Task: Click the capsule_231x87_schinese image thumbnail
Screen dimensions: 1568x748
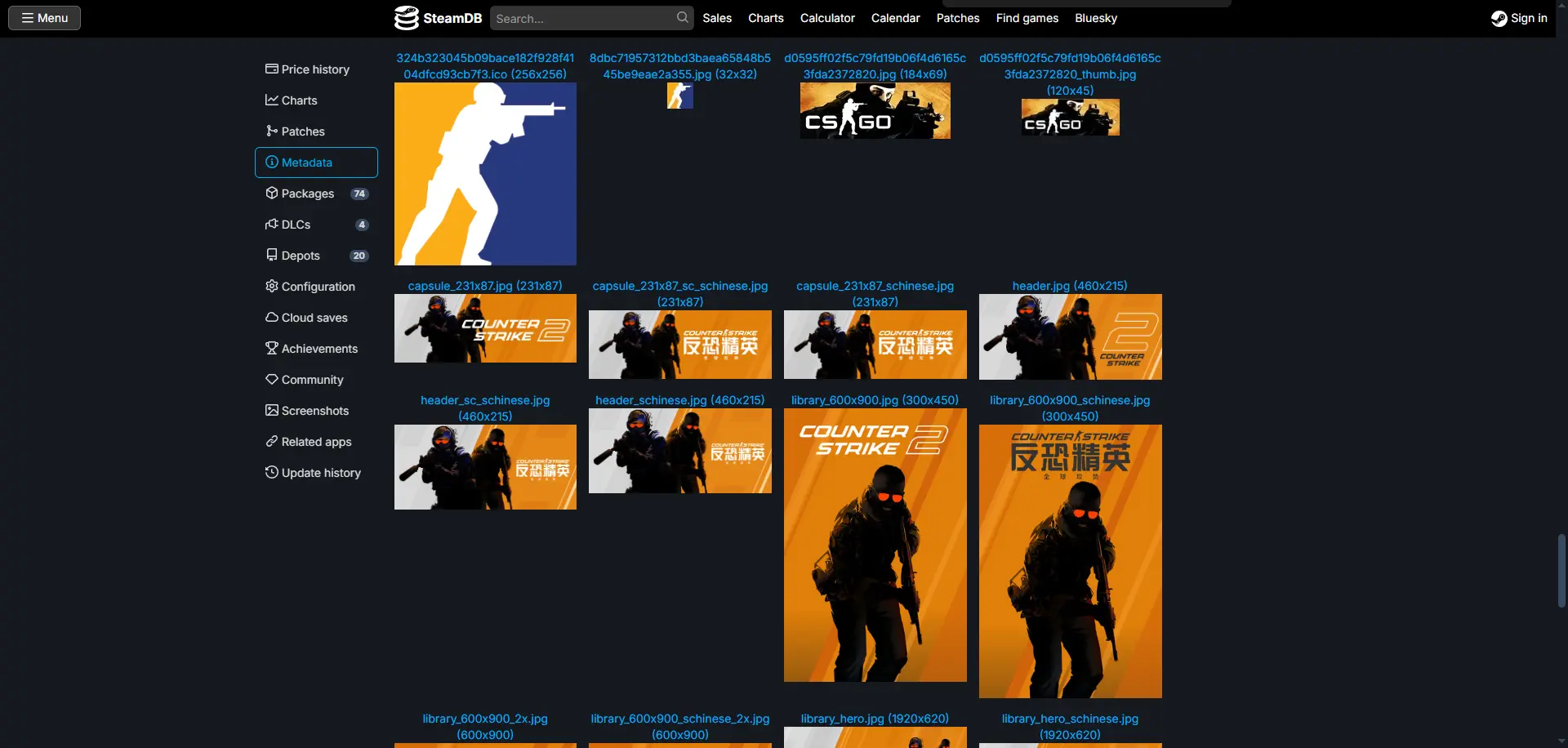Action: click(875, 345)
